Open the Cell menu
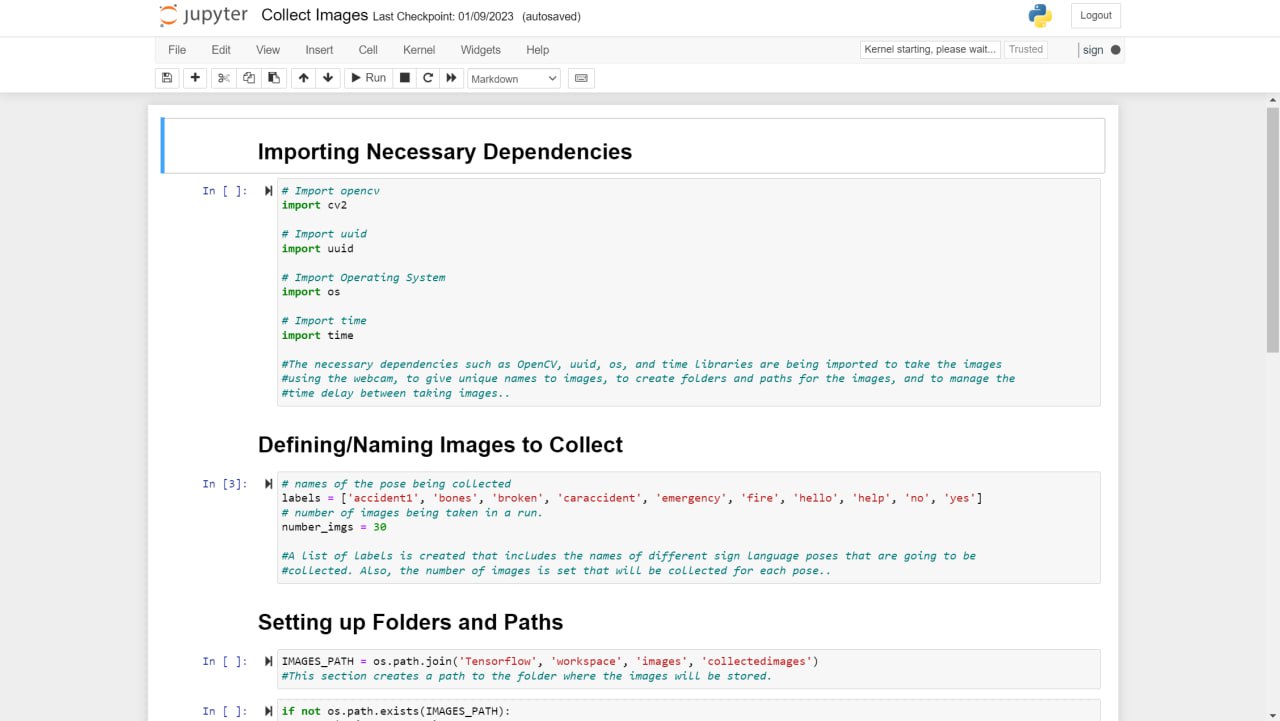The image size is (1280, 721). pos(368,50)
